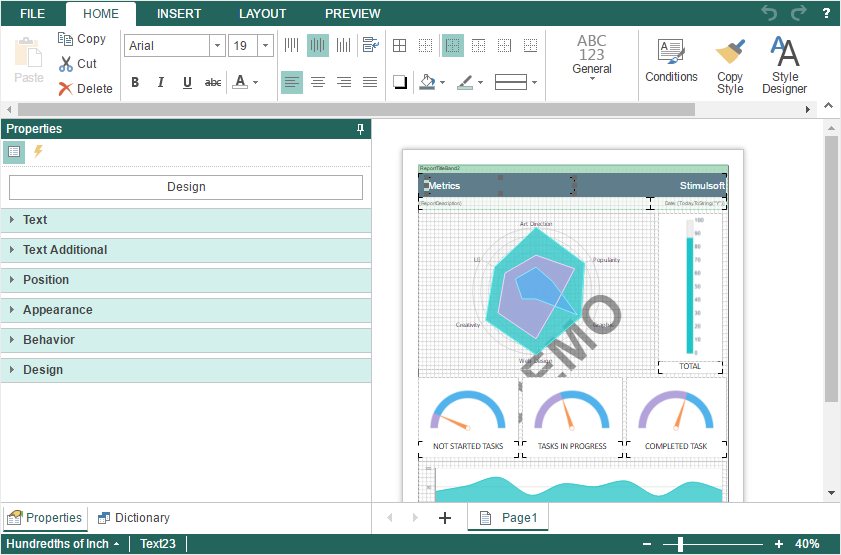
Task: Add a new page with plus icon
Action: tap(445, 518)
